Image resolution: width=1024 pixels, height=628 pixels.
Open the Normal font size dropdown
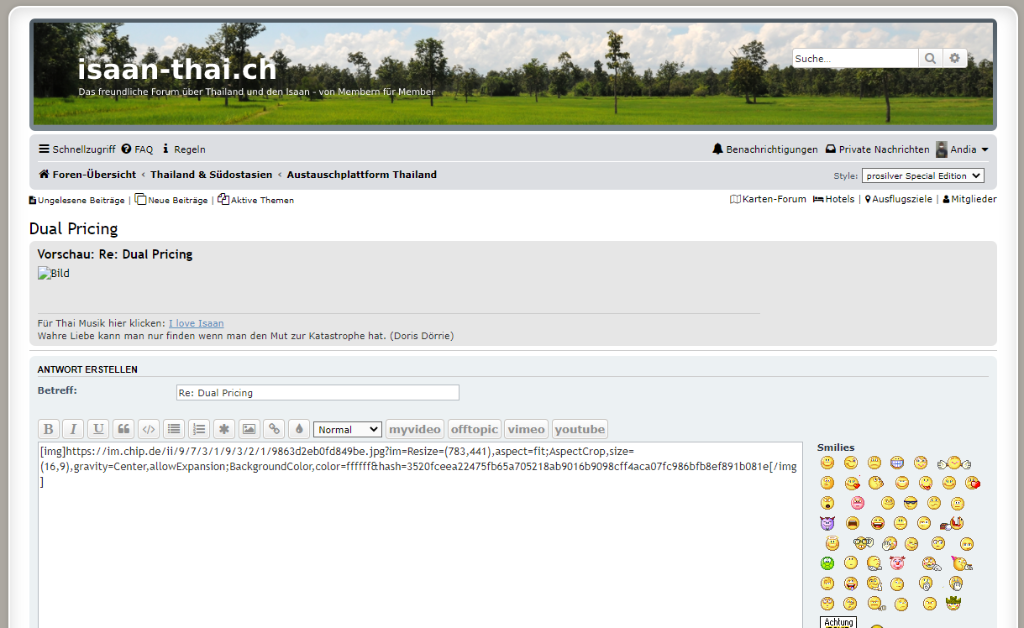pos(347,429)
